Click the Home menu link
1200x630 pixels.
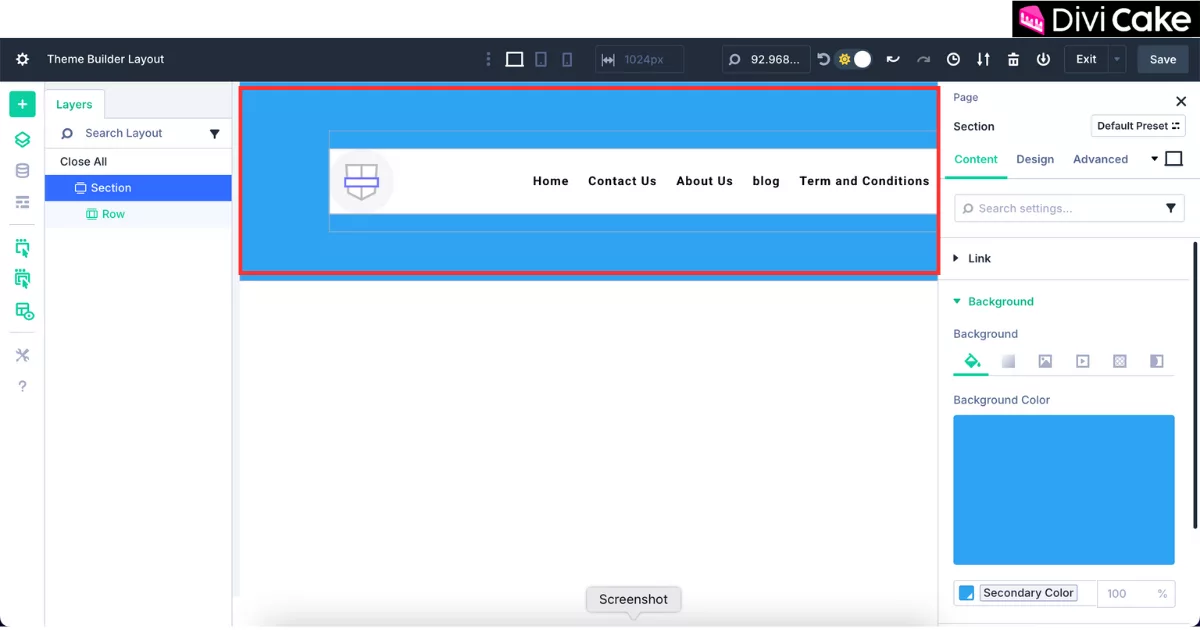point(550,181)
